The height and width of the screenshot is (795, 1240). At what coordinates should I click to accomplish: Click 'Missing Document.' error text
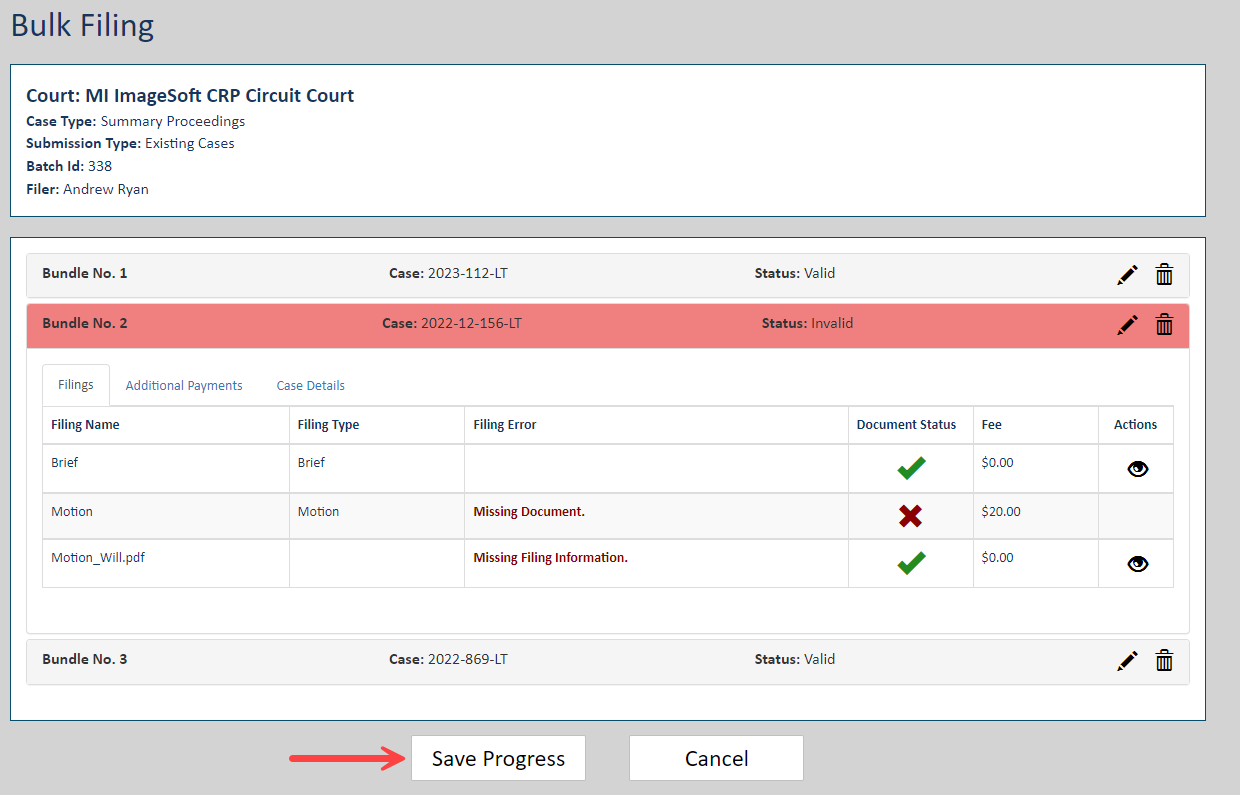tap(529, 512)
